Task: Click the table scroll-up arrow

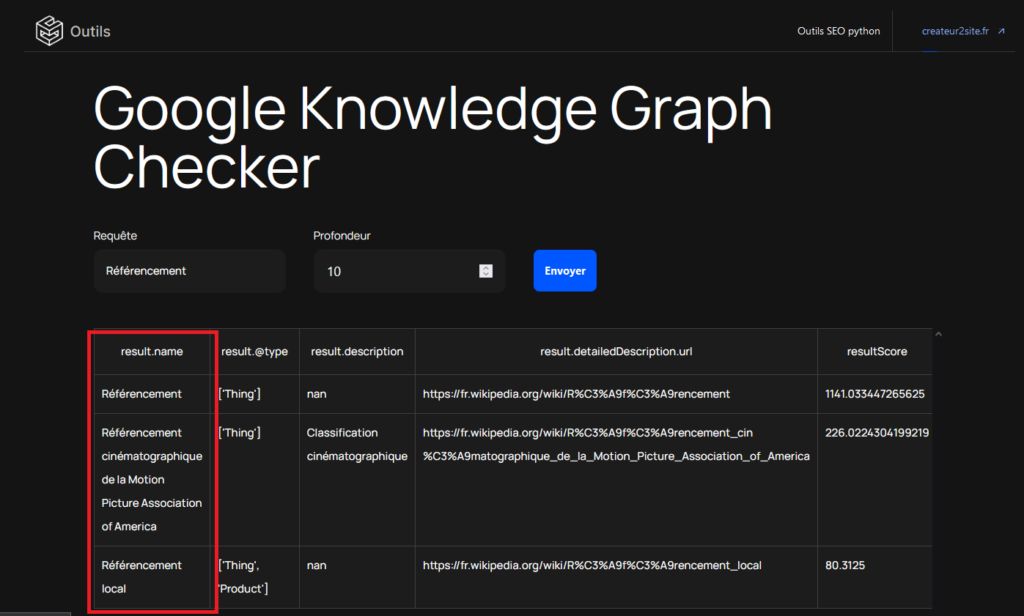Action: pyautogui.click(x=938, y=334)
